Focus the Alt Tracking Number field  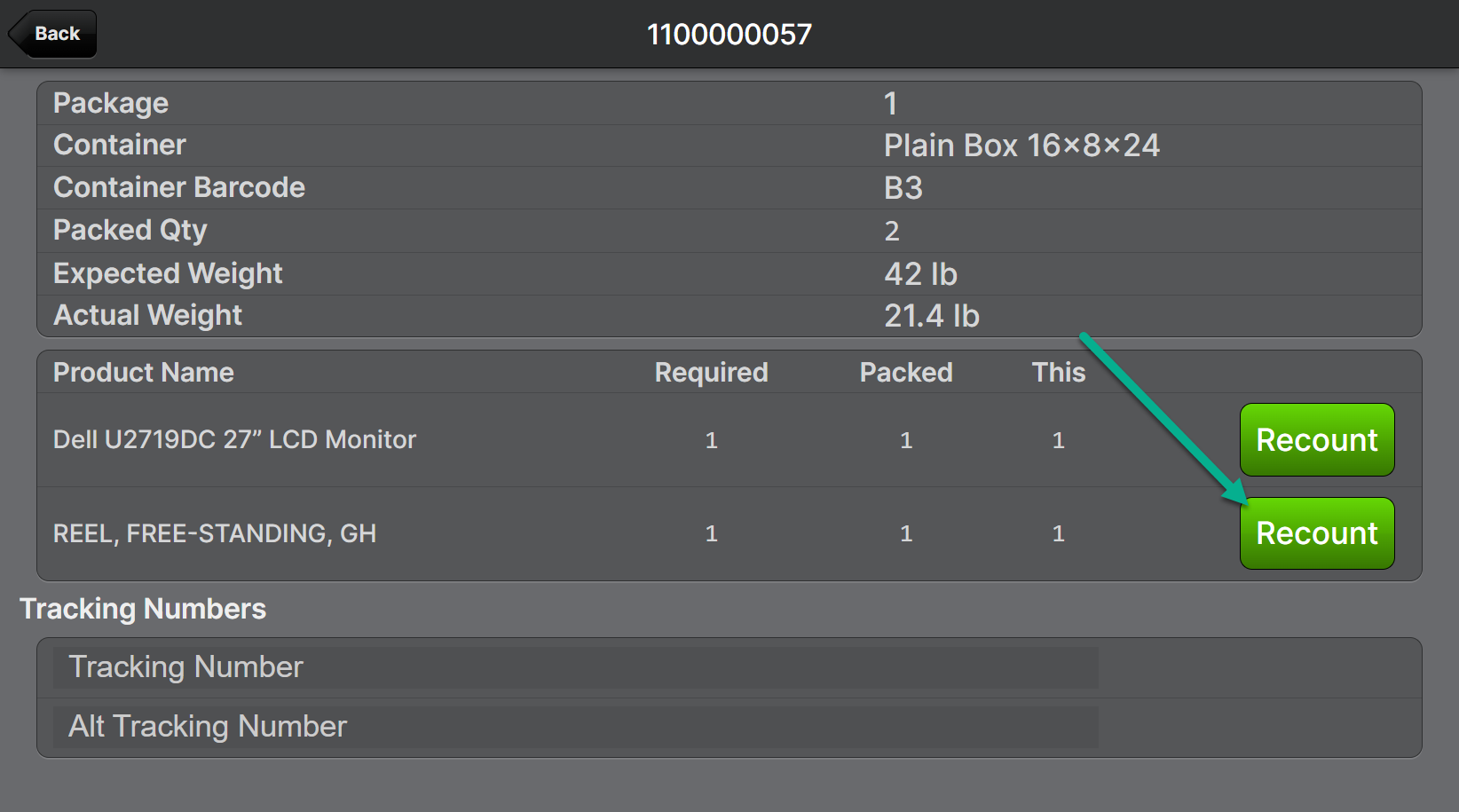click(x=575, y=727)
